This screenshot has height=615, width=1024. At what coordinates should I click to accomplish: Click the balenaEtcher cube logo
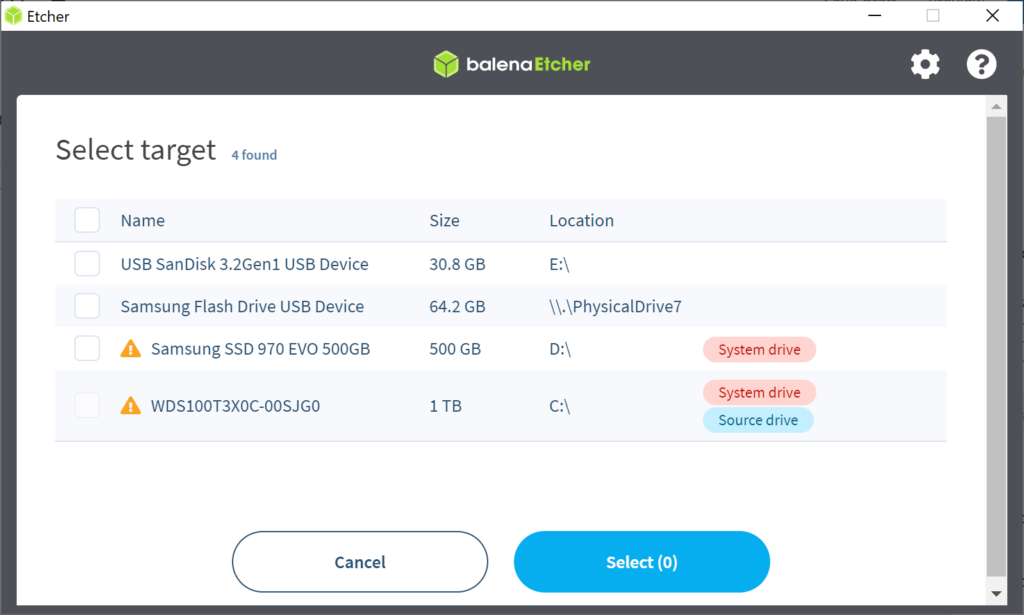pos(446,64)
